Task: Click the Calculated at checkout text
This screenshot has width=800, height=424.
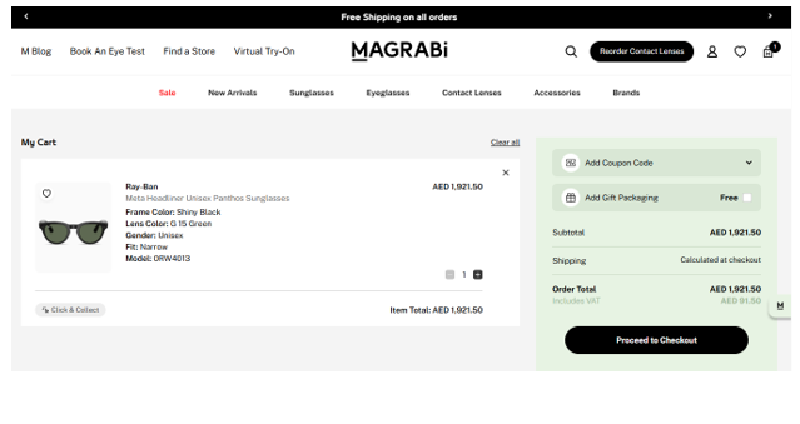Action: (720, 260)
